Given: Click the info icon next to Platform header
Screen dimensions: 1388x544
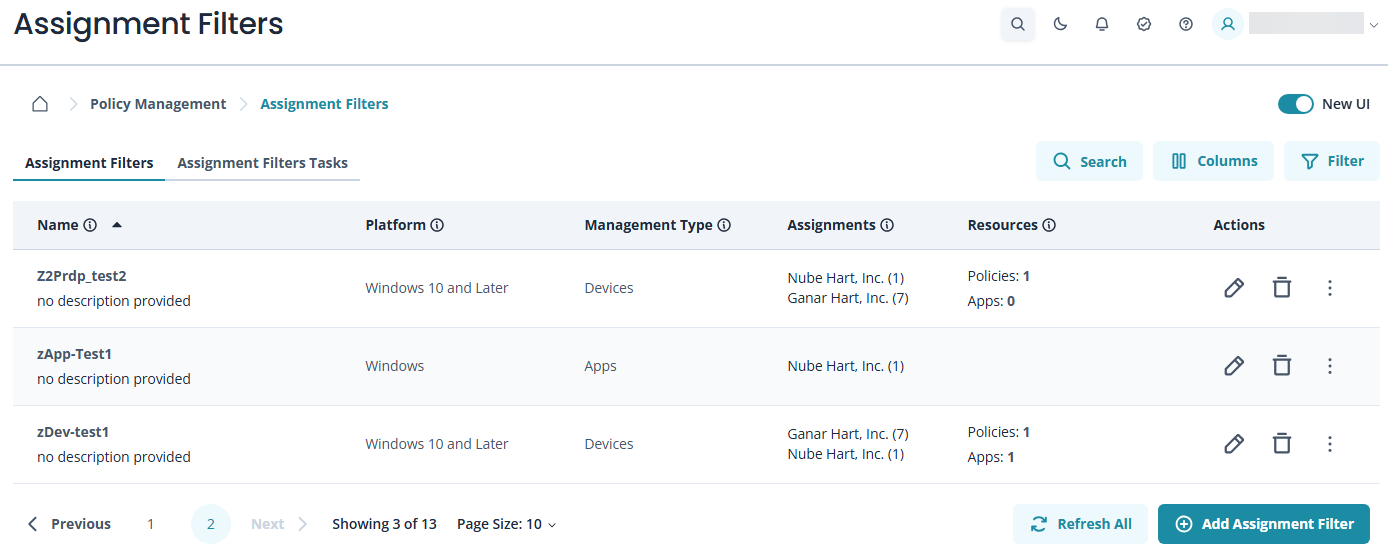Looking at the screenshot, I should click(437, 226).
